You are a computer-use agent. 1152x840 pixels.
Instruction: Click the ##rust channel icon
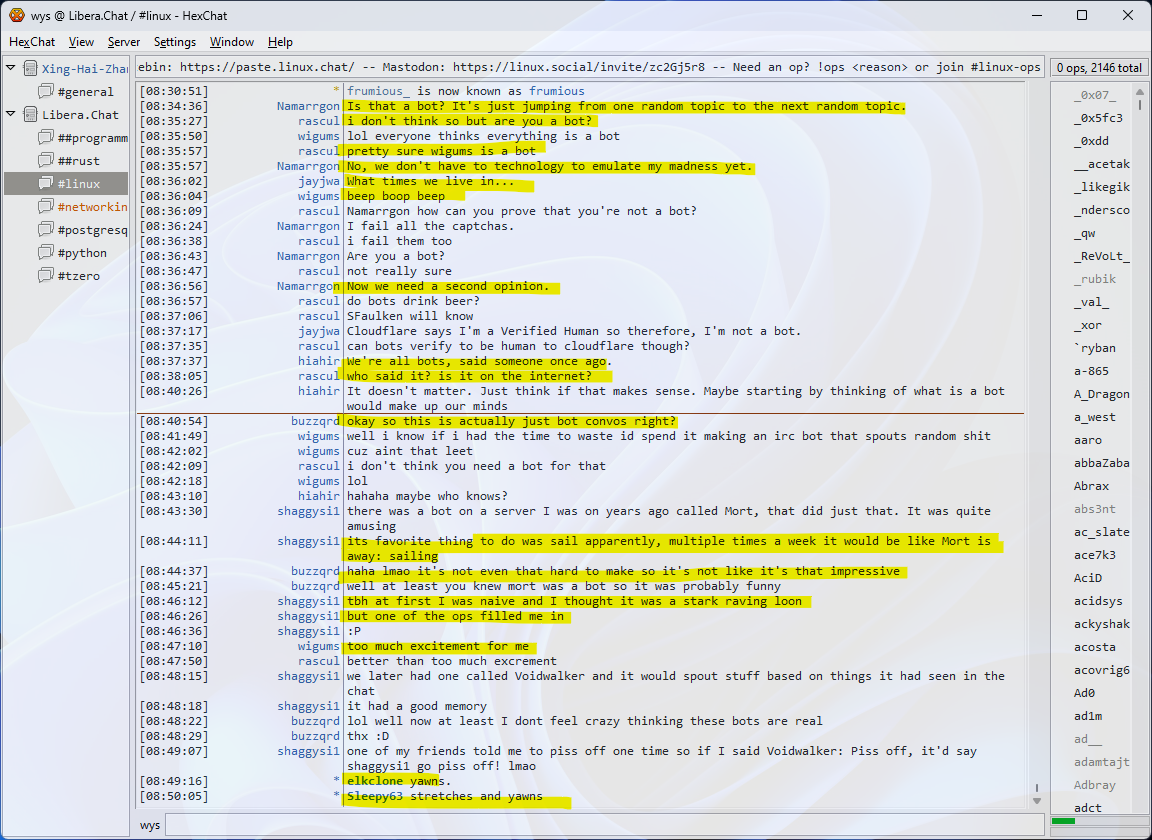46,161
